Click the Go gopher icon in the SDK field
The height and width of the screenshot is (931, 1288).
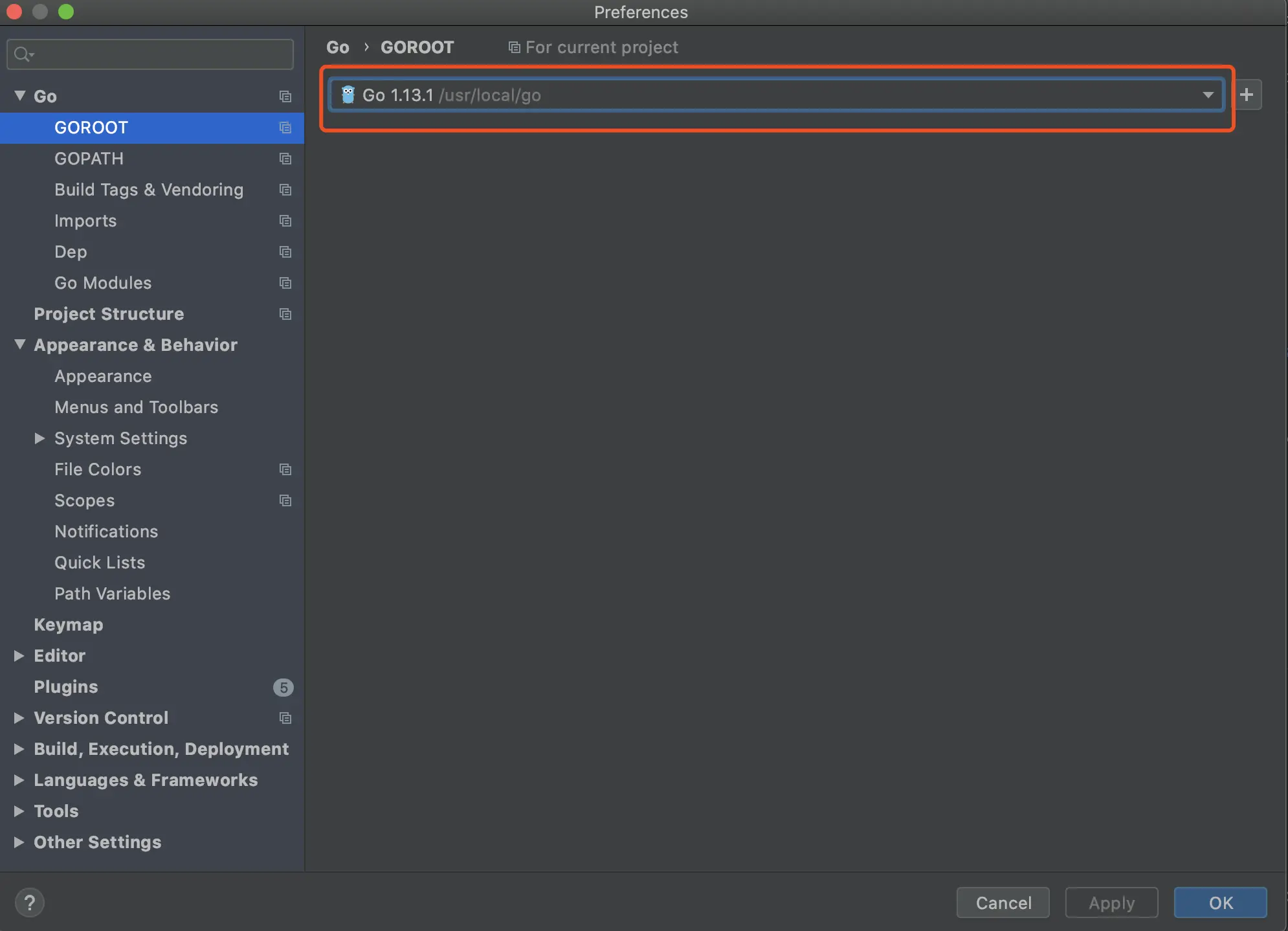pos(348,95)
